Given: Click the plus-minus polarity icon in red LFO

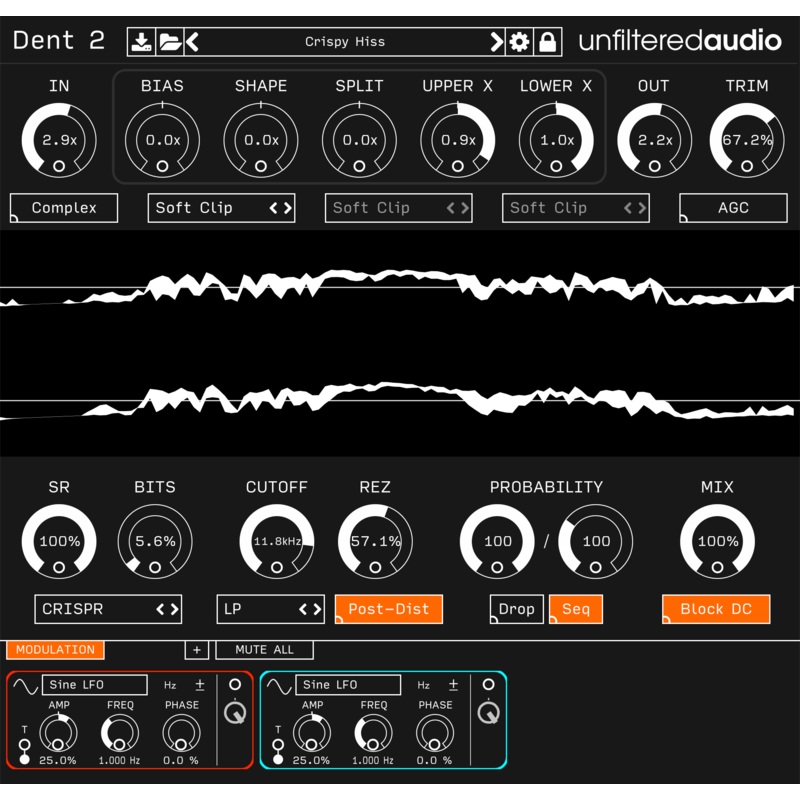Looking at the screenshot, I should click(200, 685).
